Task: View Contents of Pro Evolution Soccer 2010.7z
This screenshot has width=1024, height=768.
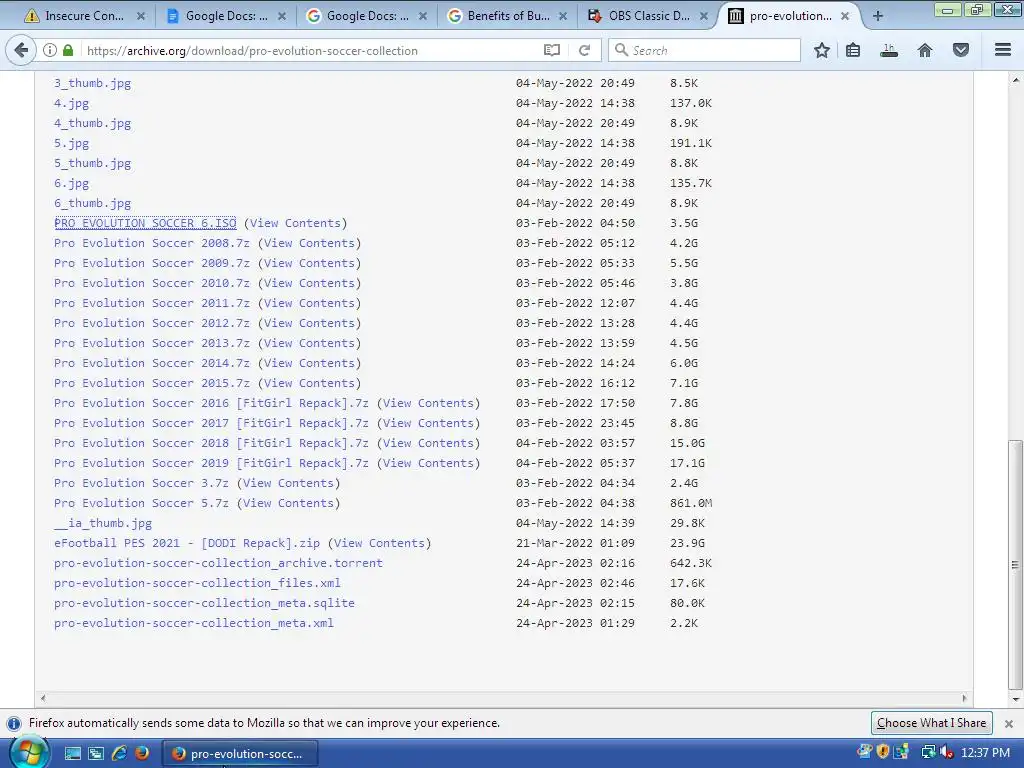Action: coord(309,283)
